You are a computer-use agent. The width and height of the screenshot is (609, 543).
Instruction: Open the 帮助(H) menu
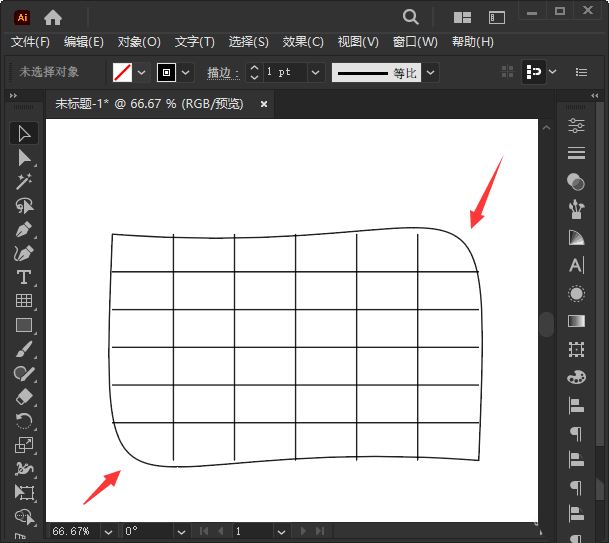tap(473, 42)
